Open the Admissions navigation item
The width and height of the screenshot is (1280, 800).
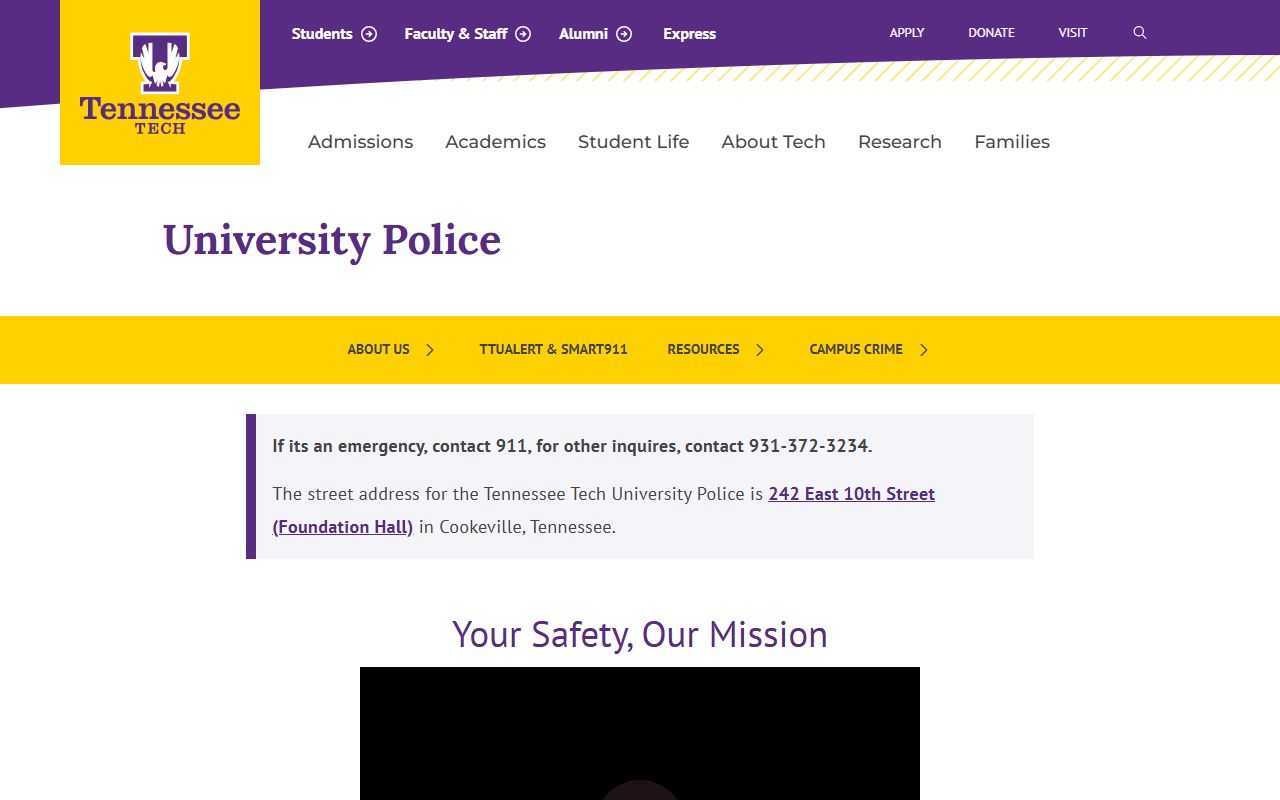(360, 142)
